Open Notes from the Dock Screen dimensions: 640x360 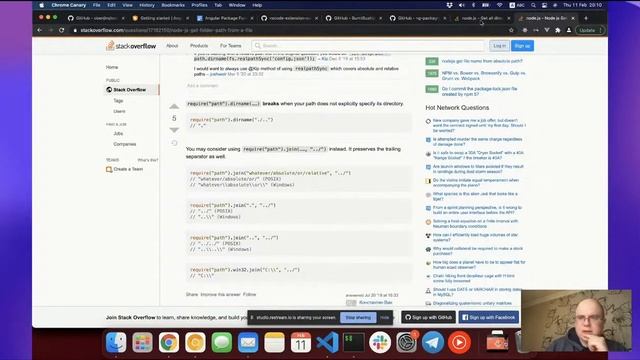[x=274, y=342]
